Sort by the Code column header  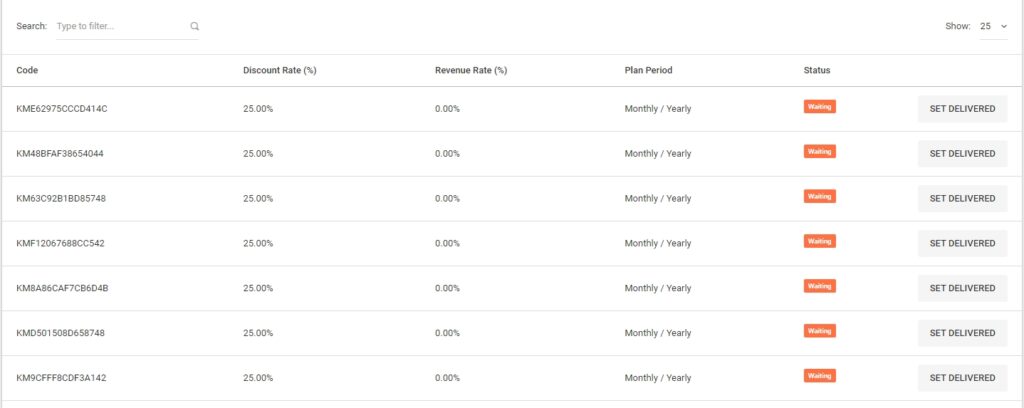click(27, 70)
